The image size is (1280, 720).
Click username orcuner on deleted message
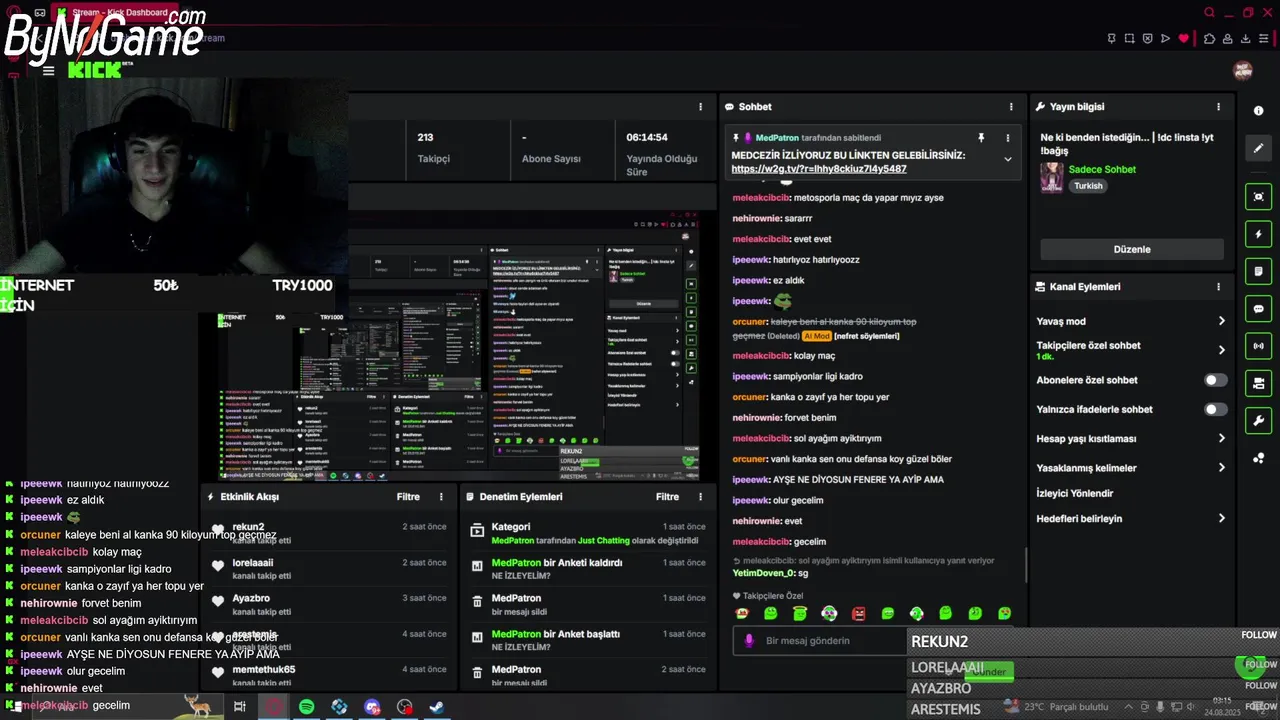749,322
